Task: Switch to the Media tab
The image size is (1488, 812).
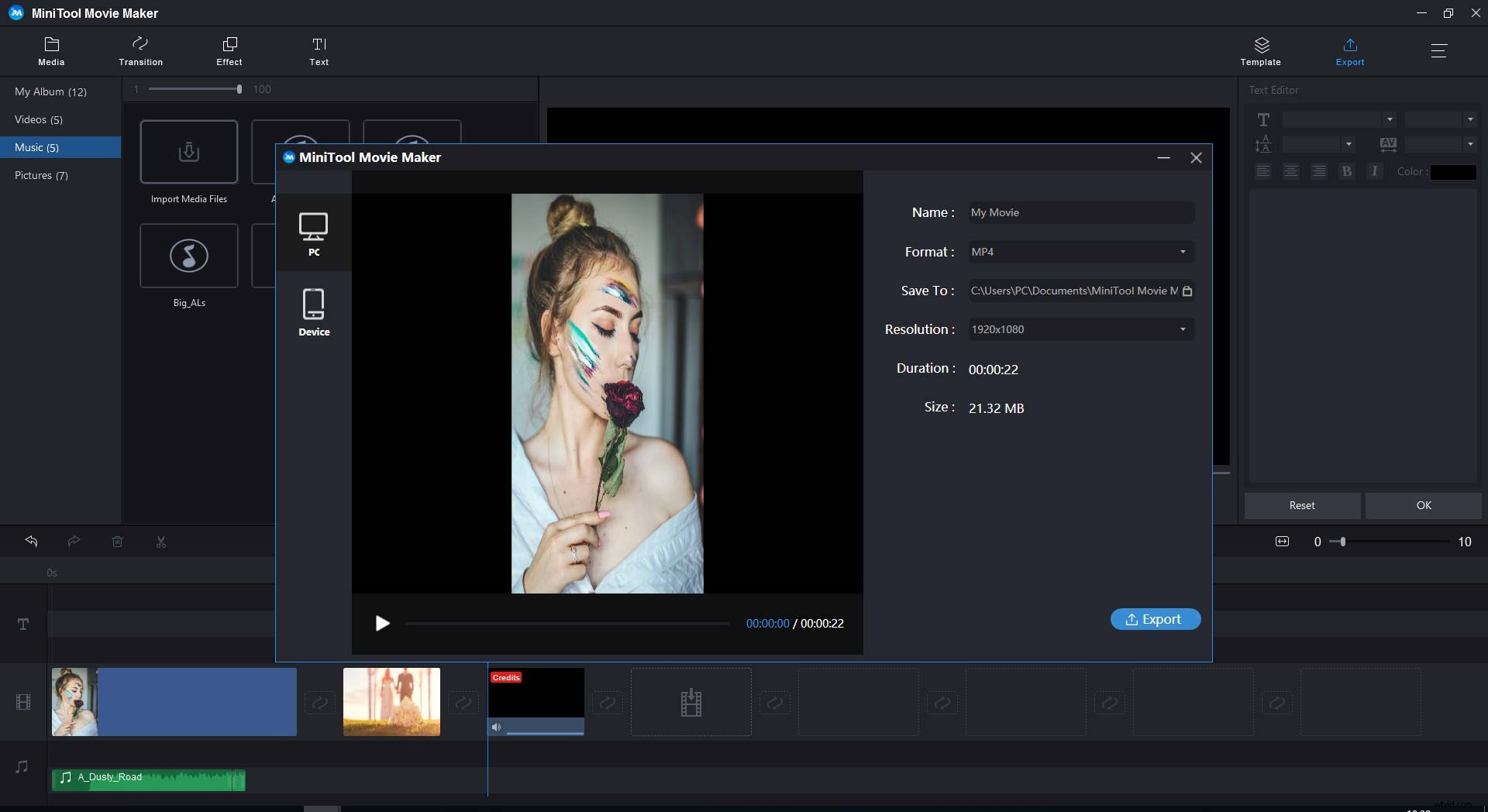Action: point(50,50)
